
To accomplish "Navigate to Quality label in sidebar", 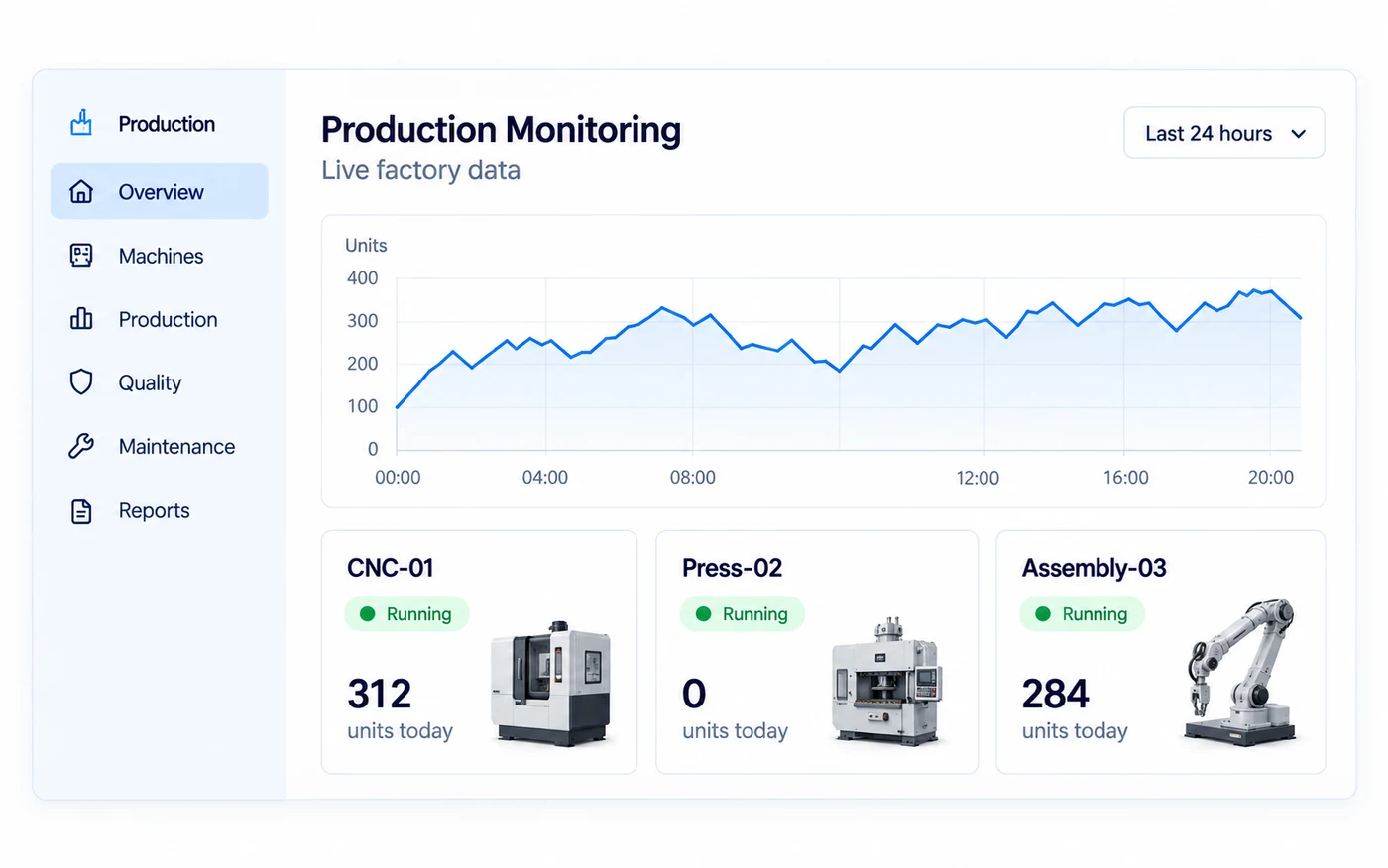I will pos(150,383).
